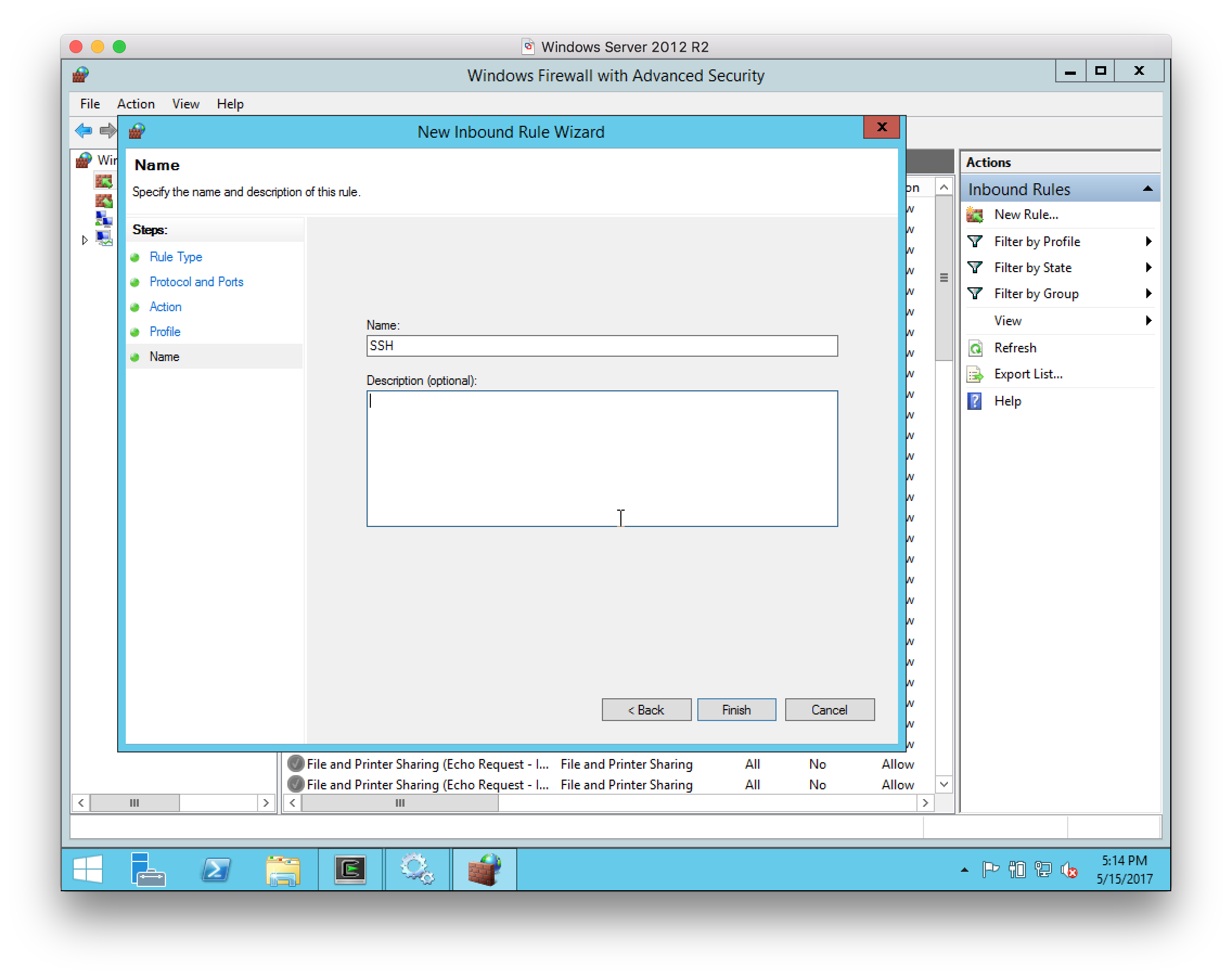Select the Connection Security Rules tree icon
The image size is (1232, 978).
[104, 219]
